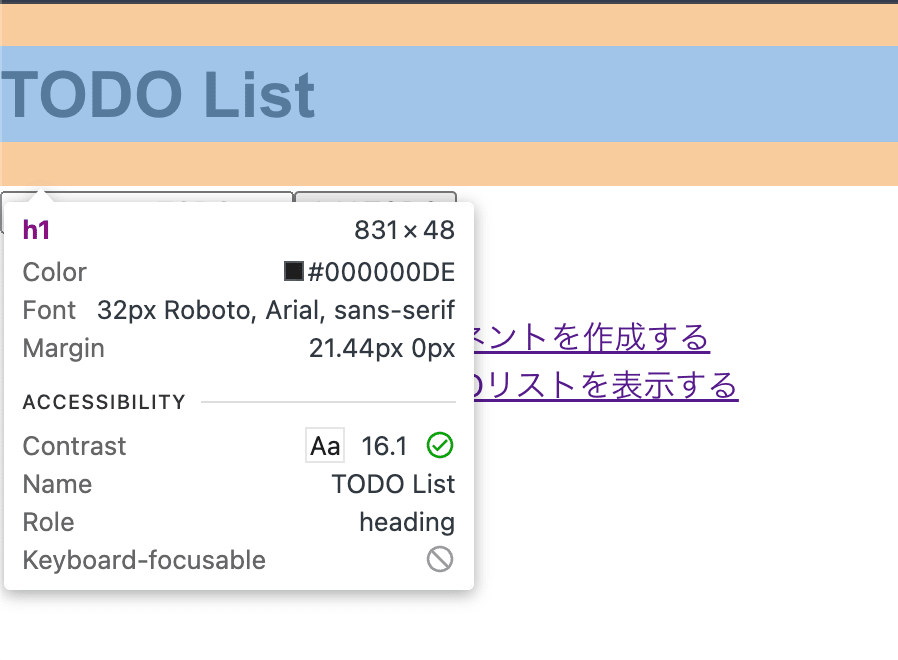Click the orange margin band above heading
Screen dimensions: 898x660
(x=449, y=24)
